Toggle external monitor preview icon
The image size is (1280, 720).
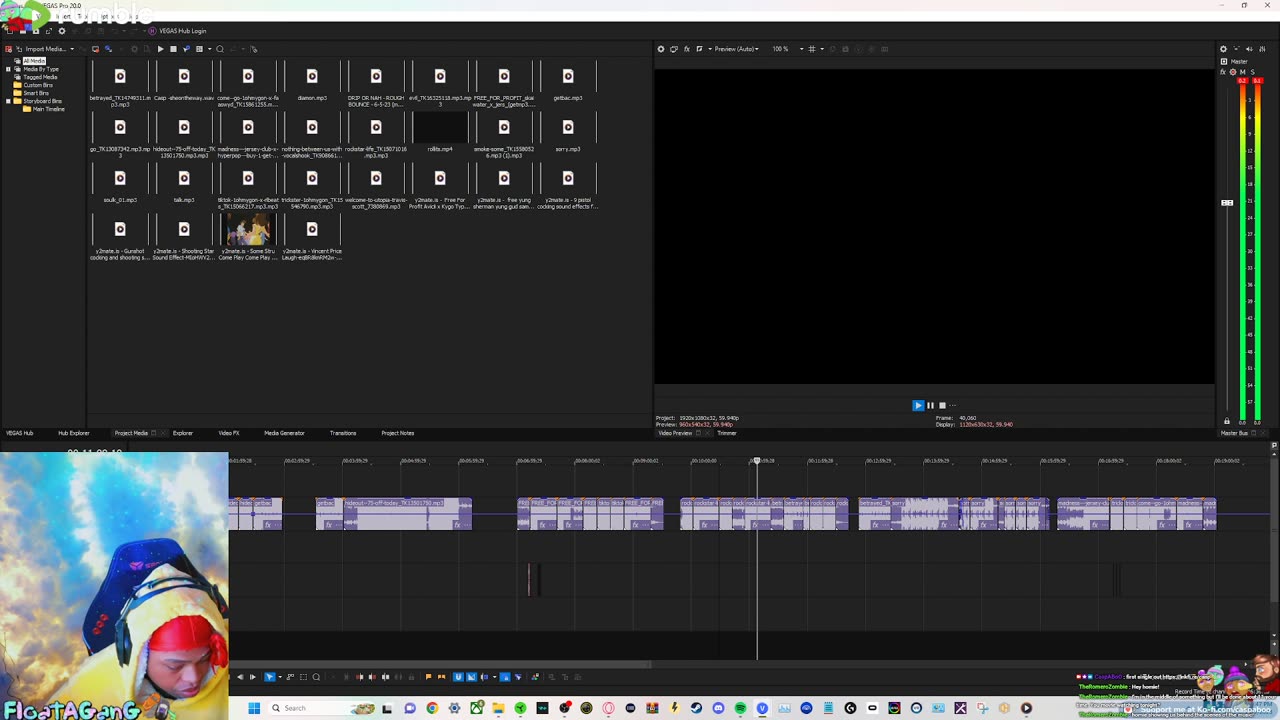(673, 49)
